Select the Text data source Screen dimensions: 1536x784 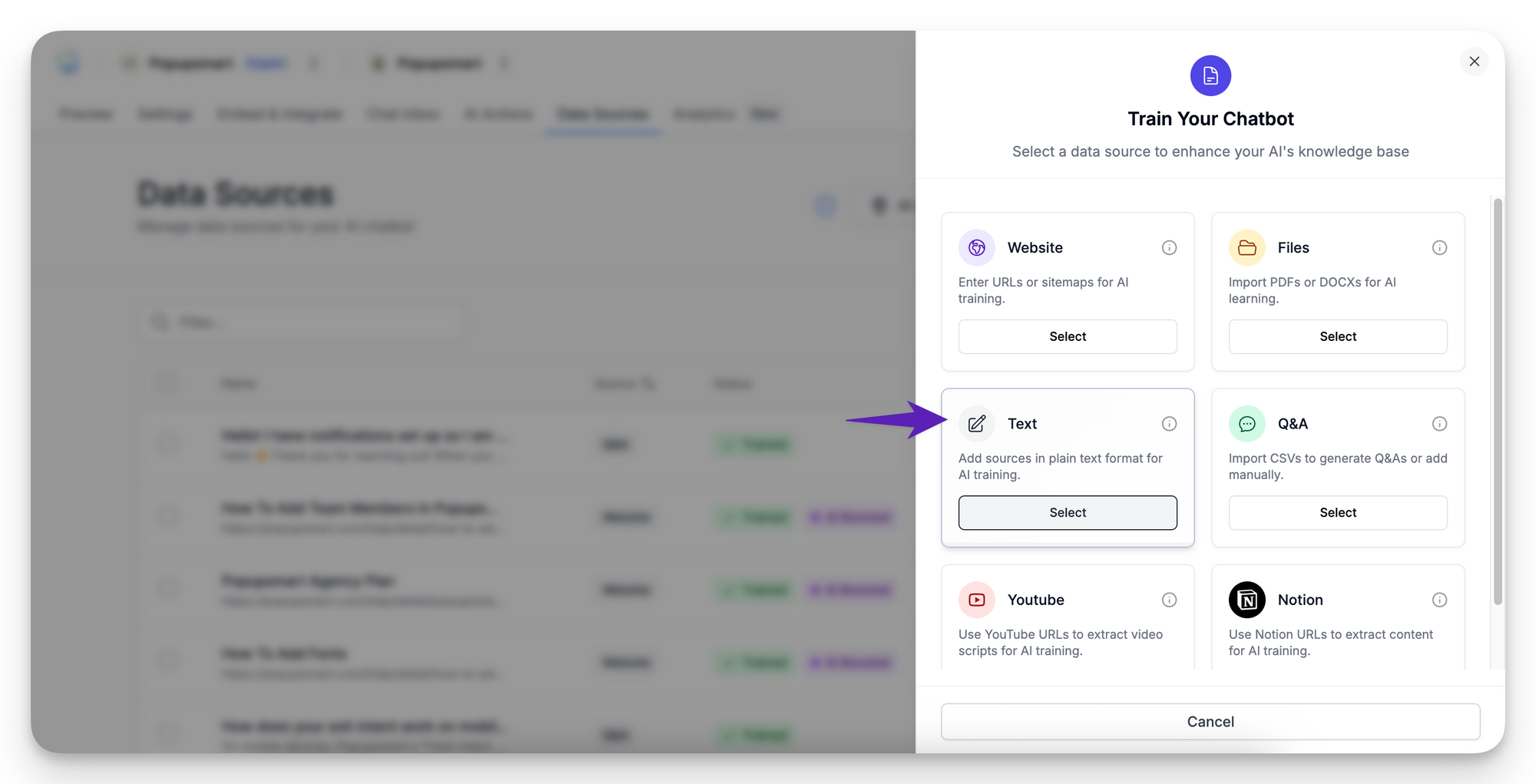(1068, 512)
